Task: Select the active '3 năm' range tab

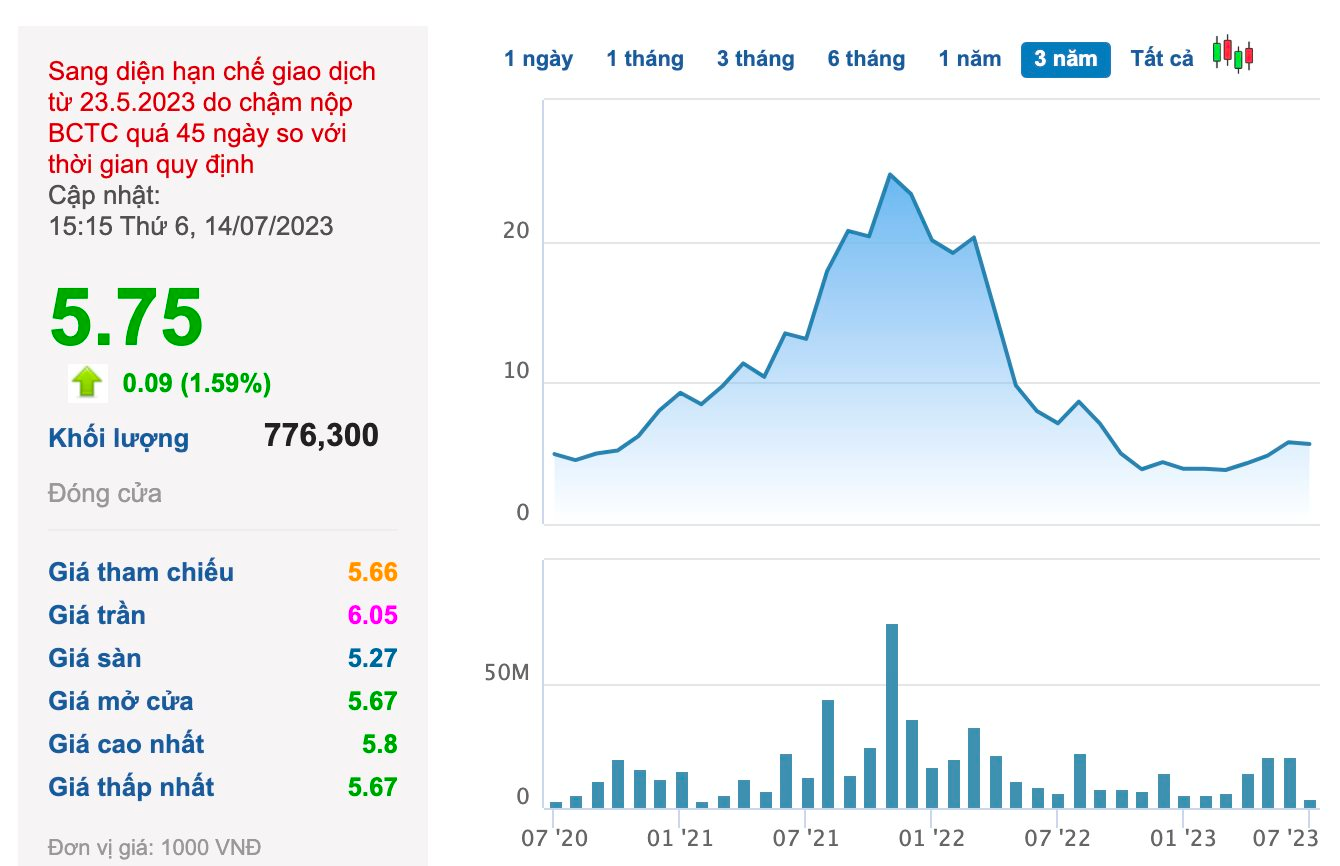Action: [x=1065, y=59]
